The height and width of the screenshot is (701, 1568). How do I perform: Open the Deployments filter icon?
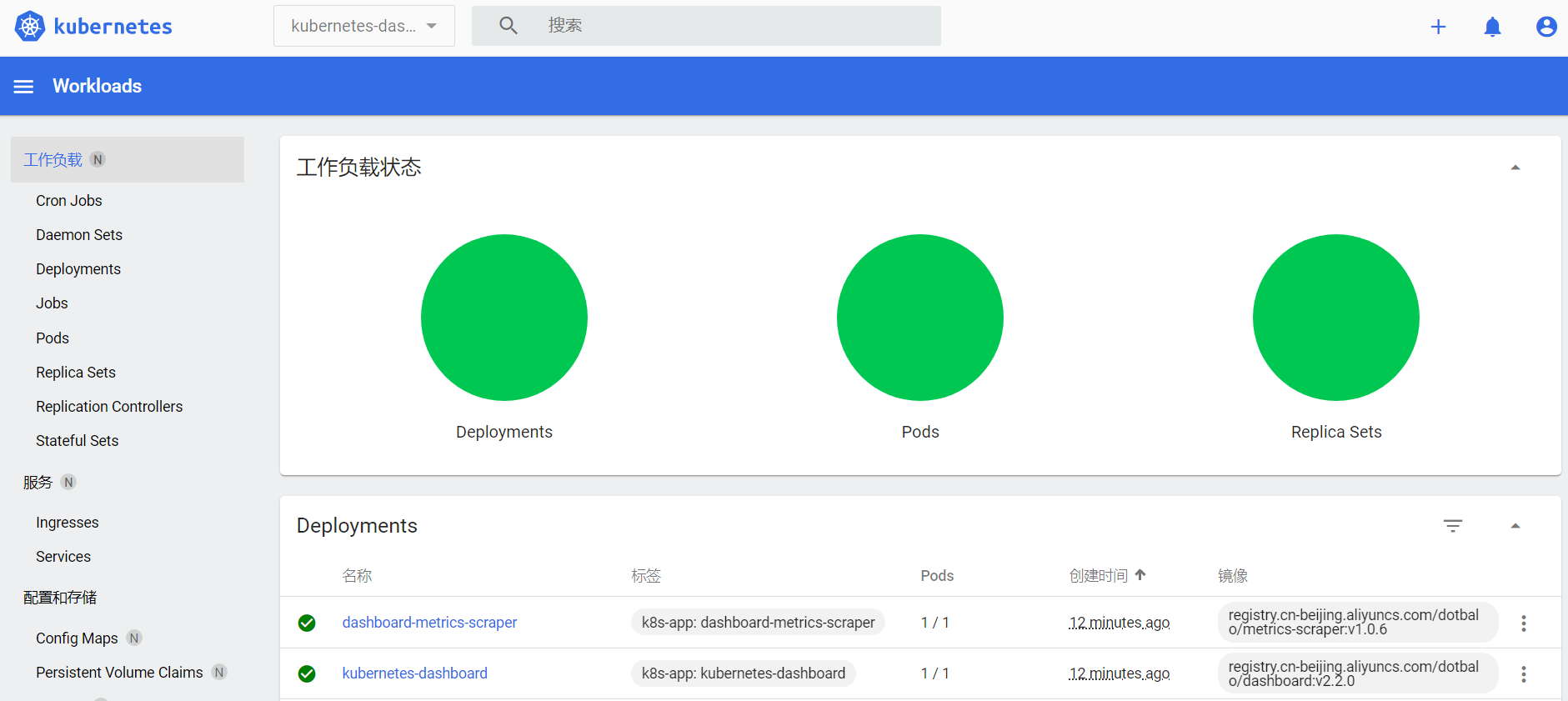pyautogui.click(x=1453, y=526)
